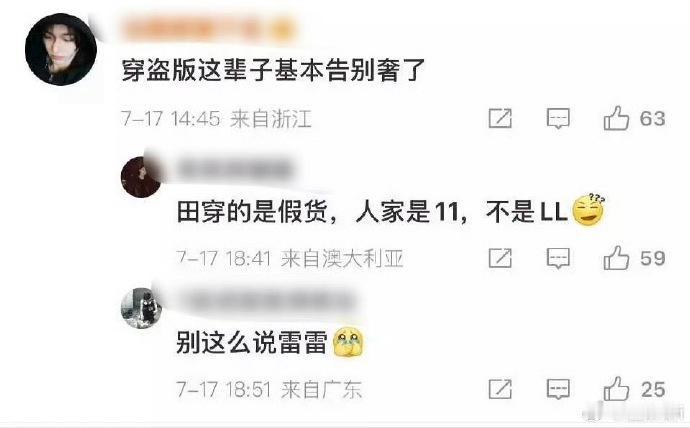This screenshot has width=690, height=428.
Task: Repost the comment from 浙江
Action: point(500,118)
